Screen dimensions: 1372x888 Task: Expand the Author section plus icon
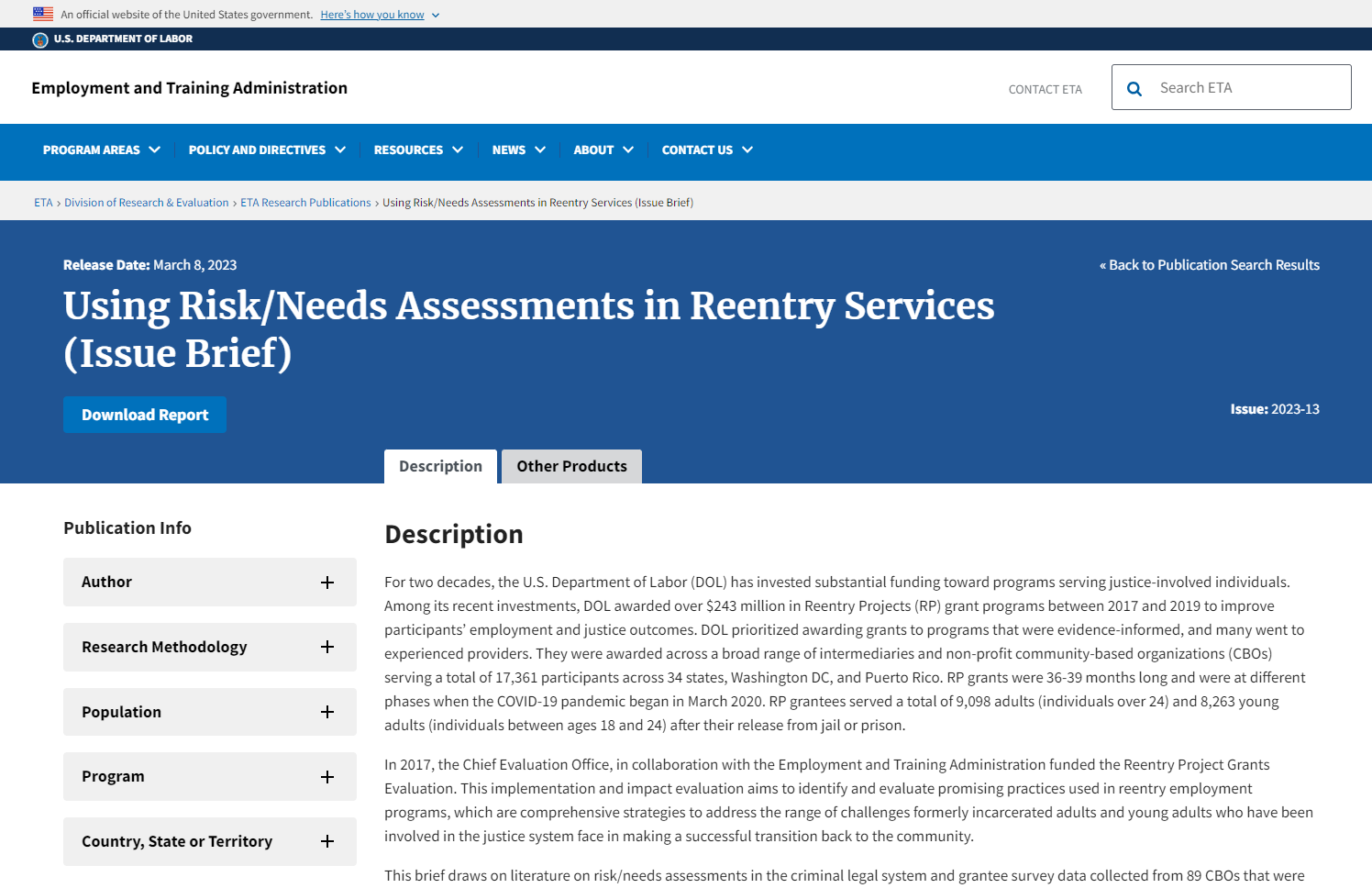coord(327,583)
